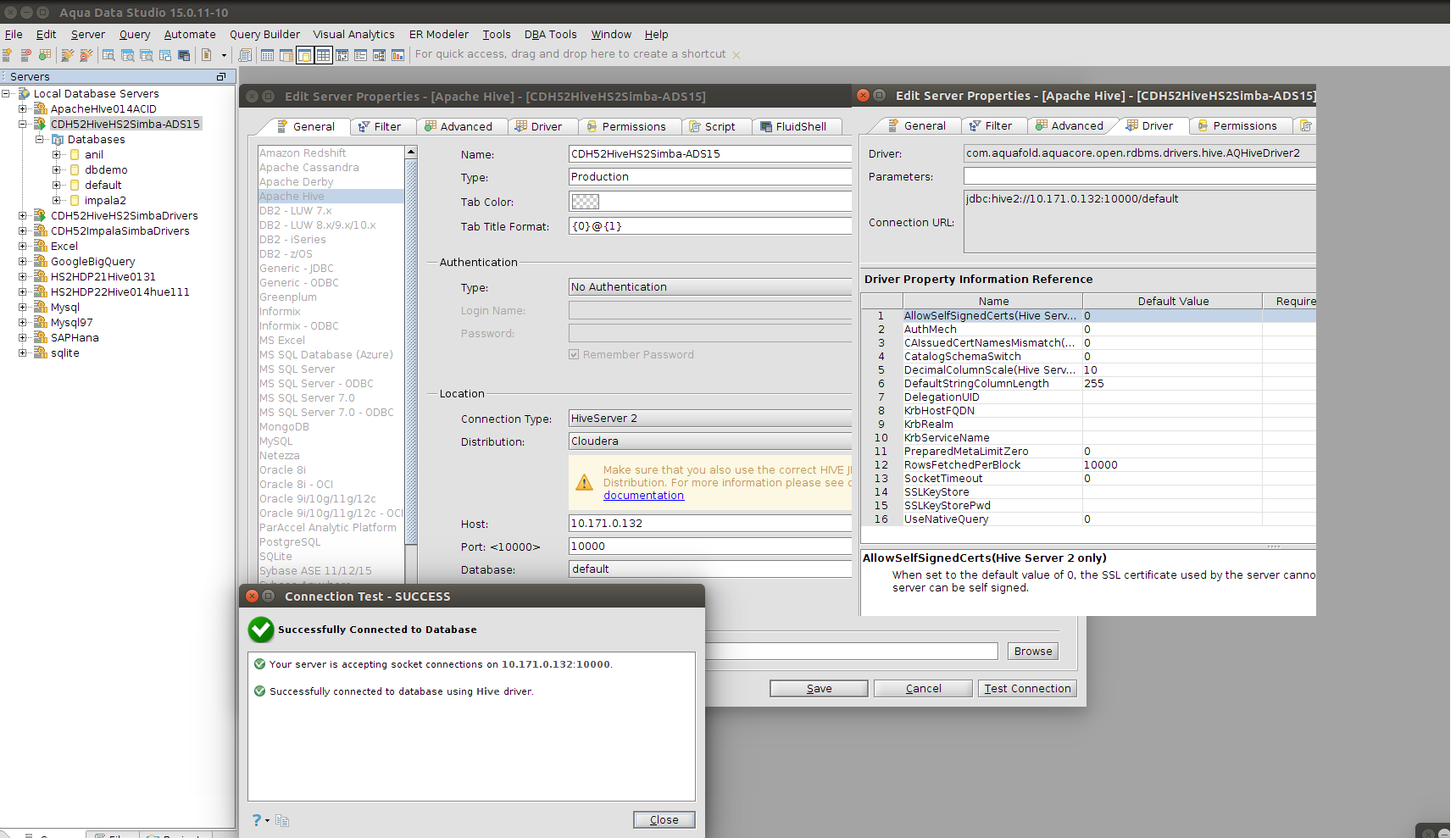Open the documentation link
The height and width of the screenshot is (838, 1456).
tap(643, 496)
